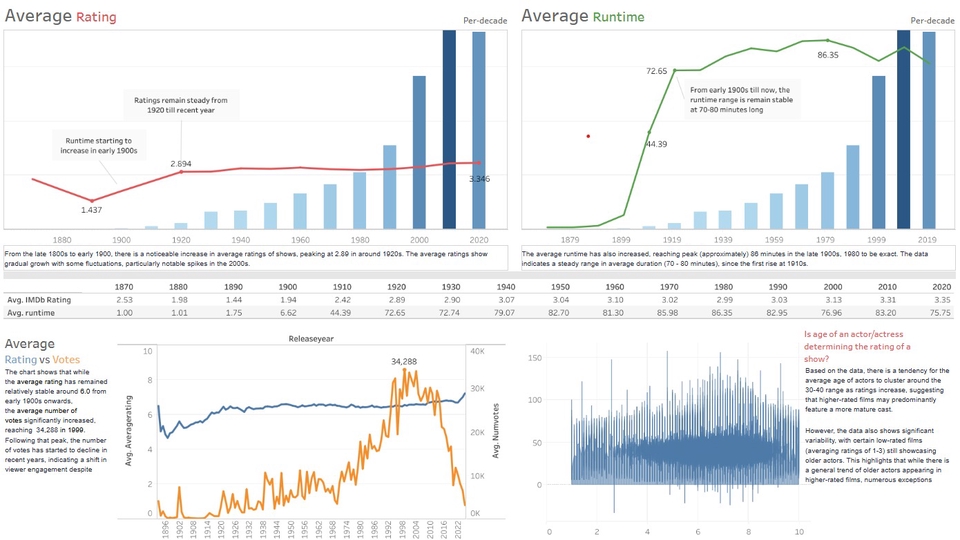Click the 79.07 runtime cell in table
The image size is (960, 540).
[509, 312]
